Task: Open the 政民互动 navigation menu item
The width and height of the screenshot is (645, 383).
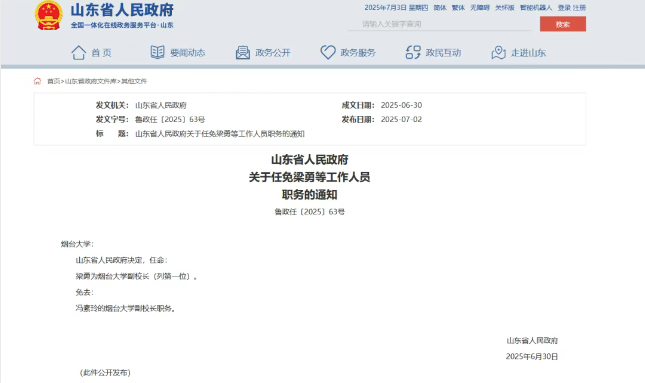Action: (x=443, y=53)
